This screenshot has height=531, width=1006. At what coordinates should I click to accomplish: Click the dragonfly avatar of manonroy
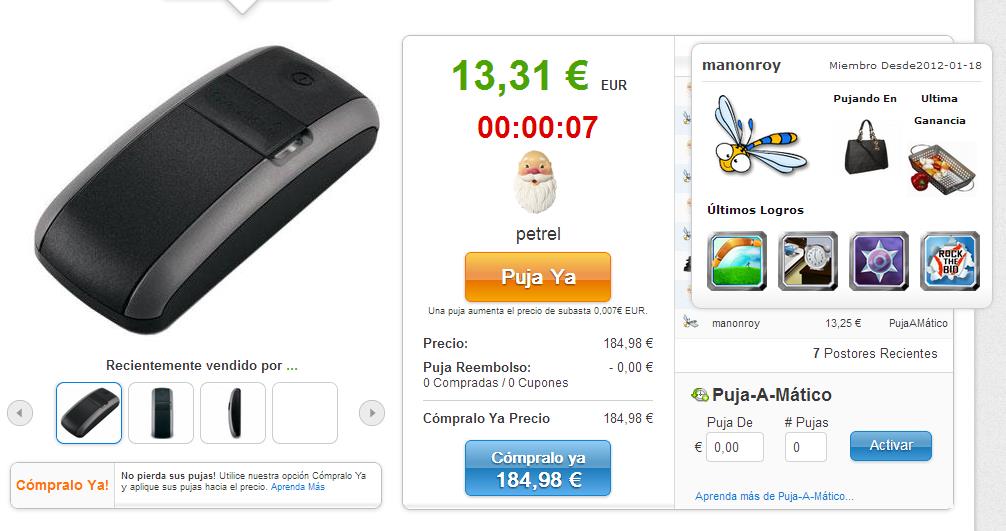tap(761, 135)
